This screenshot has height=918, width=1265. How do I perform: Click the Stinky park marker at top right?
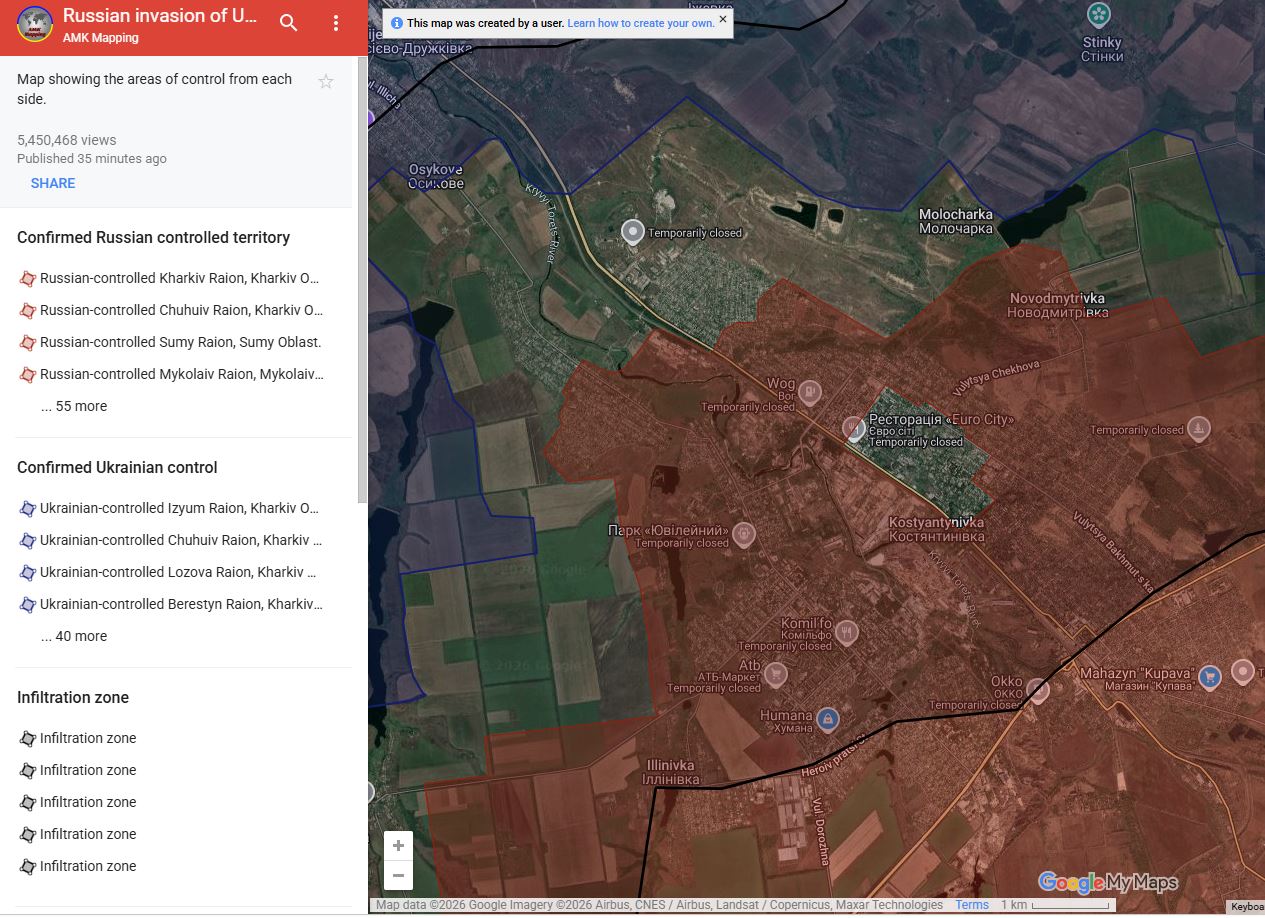1099,15
